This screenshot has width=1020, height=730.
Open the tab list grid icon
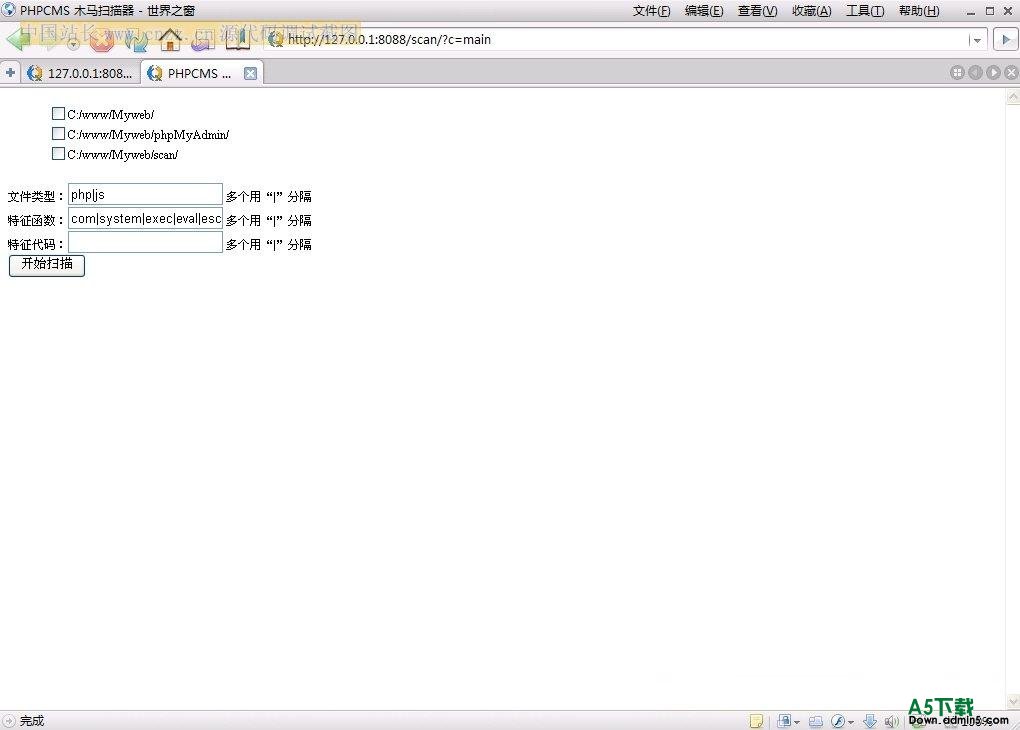957,73
